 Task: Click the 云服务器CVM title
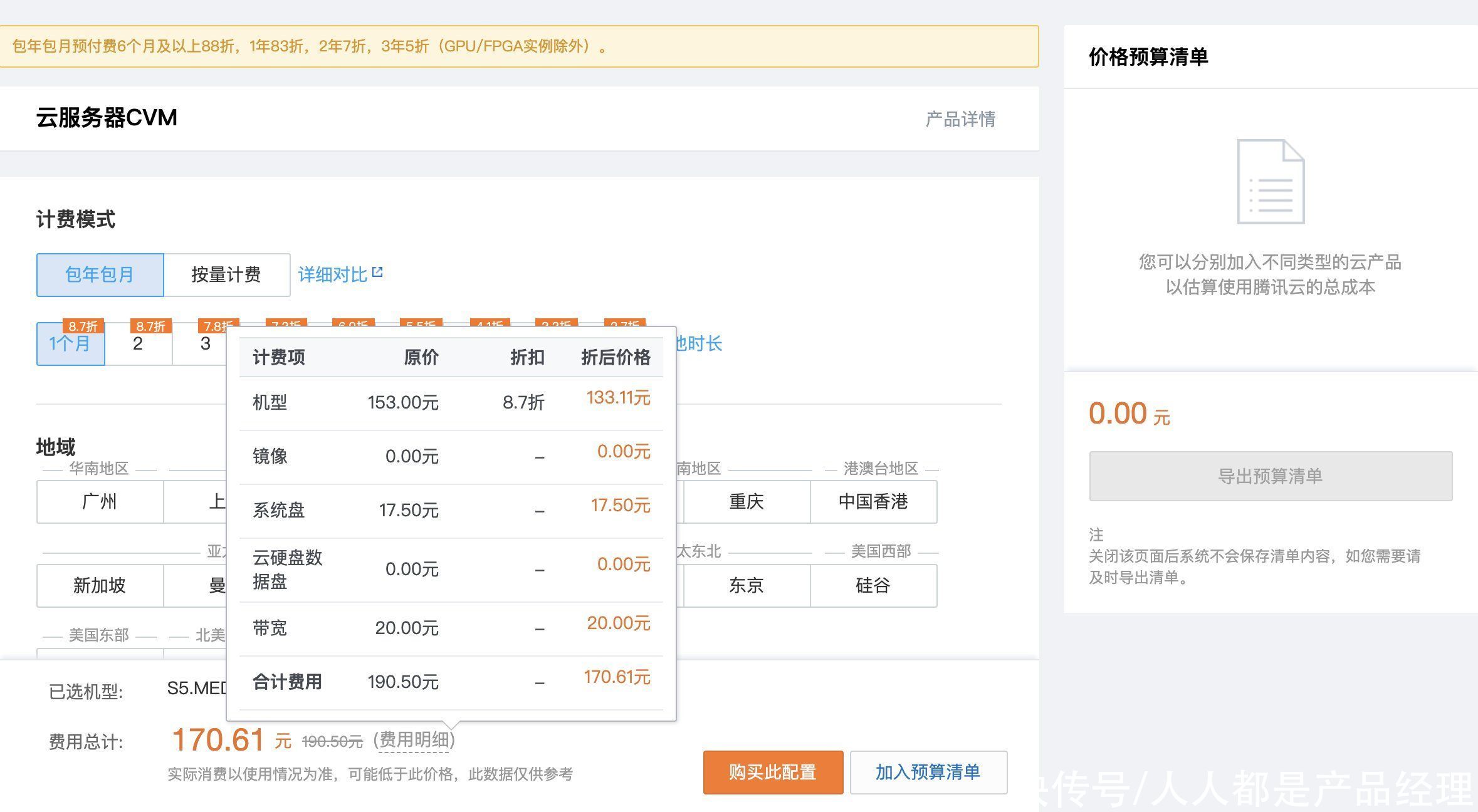[x=107, y=118]
